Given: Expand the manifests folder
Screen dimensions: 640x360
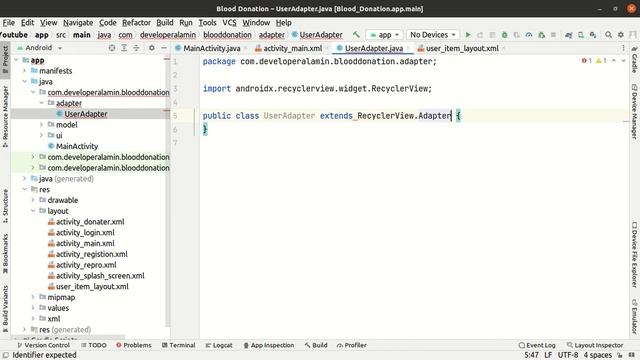Looking at the screenshot, I should [24, 71].
